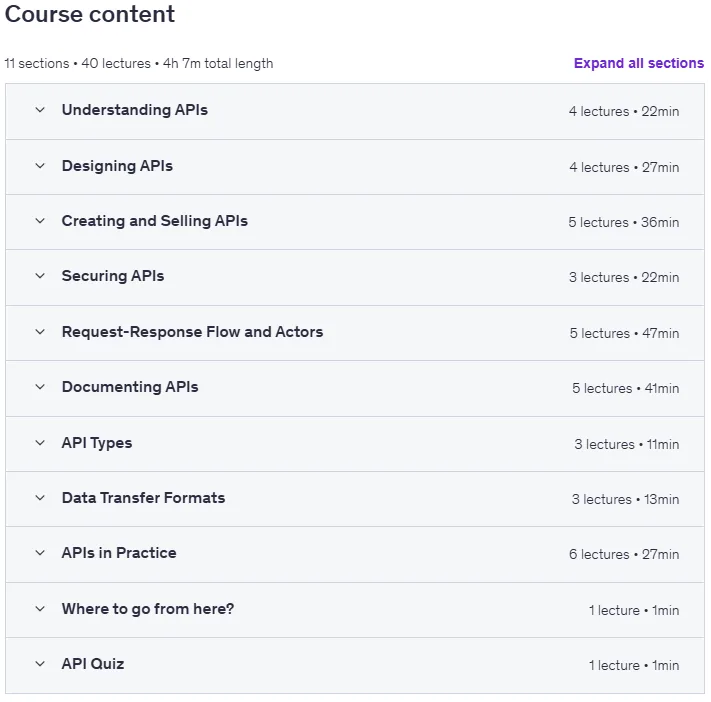The height and width of the screenshot is (702, 711).
Task: Click the Data Transfer Formats heading
Action: pyautogui.click(x=143, y=498)
